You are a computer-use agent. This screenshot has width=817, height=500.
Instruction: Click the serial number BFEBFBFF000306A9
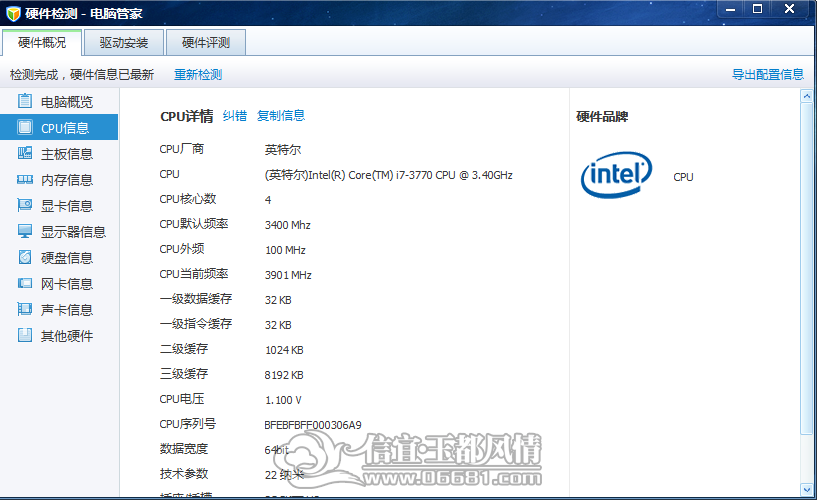click(x=313, y=425)
